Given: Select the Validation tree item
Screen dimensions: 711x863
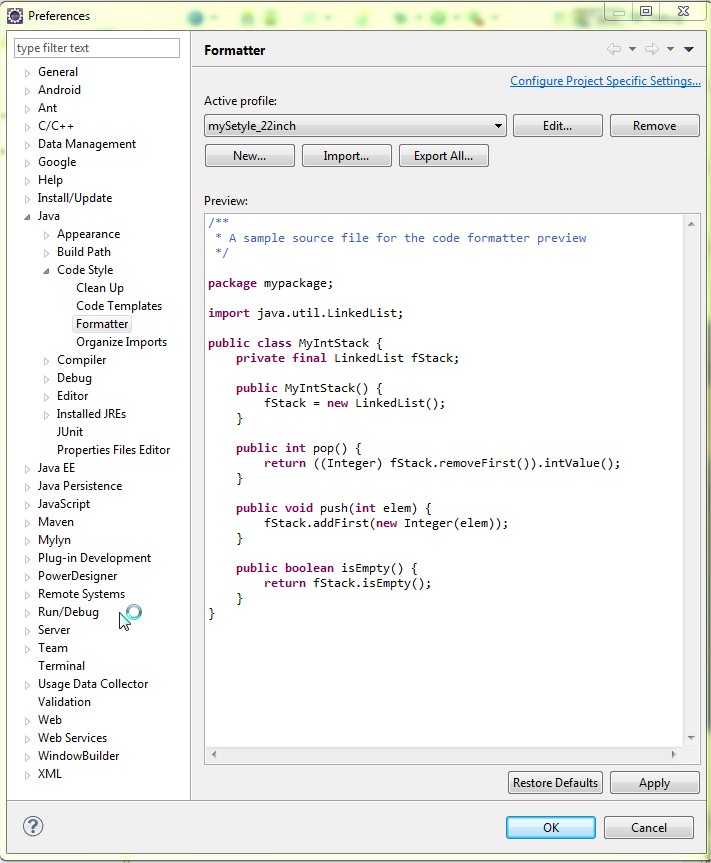Looking at the screenshot, I should (64, 702).
